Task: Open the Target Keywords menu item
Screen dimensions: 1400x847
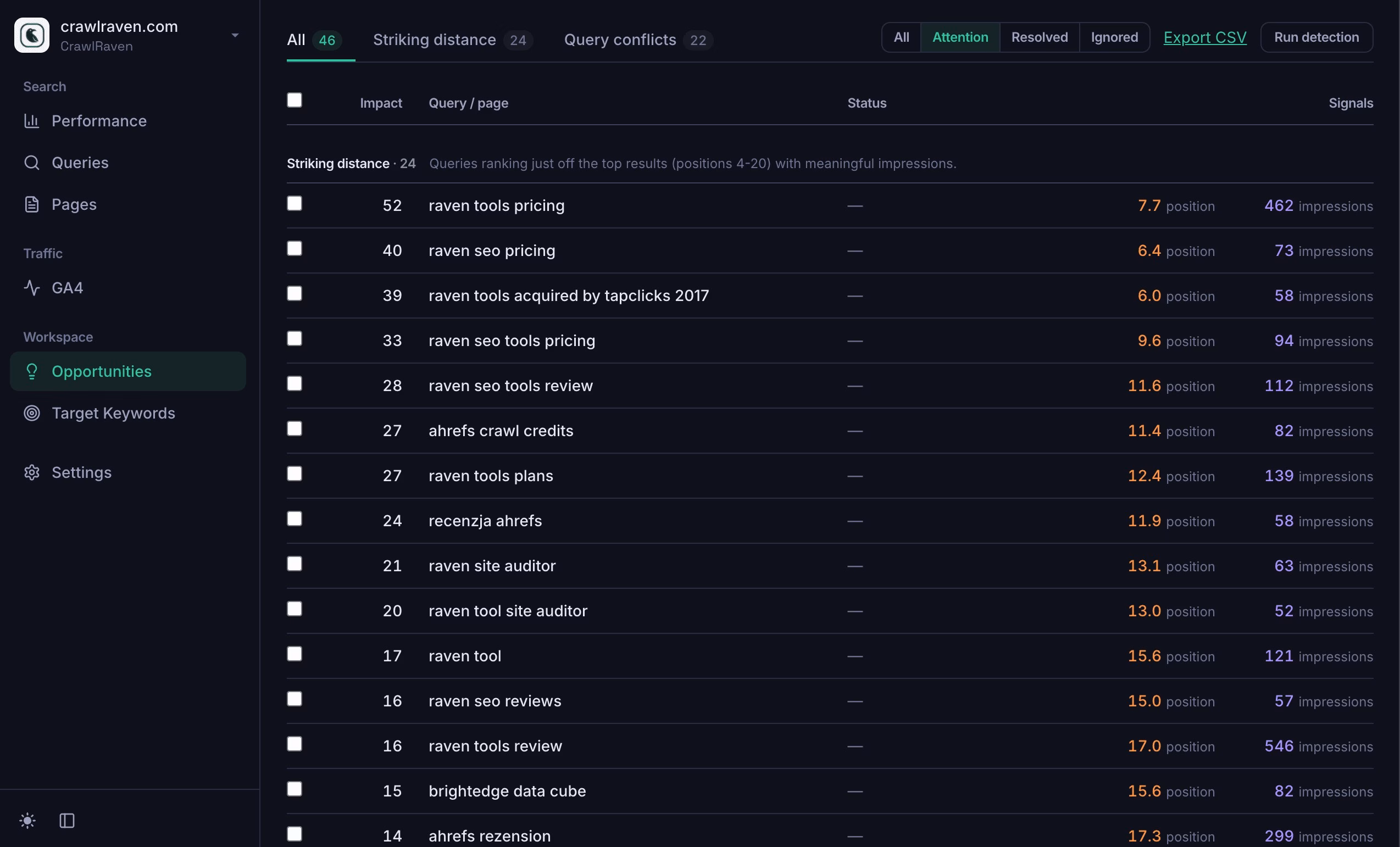Action: click(128, 413)
